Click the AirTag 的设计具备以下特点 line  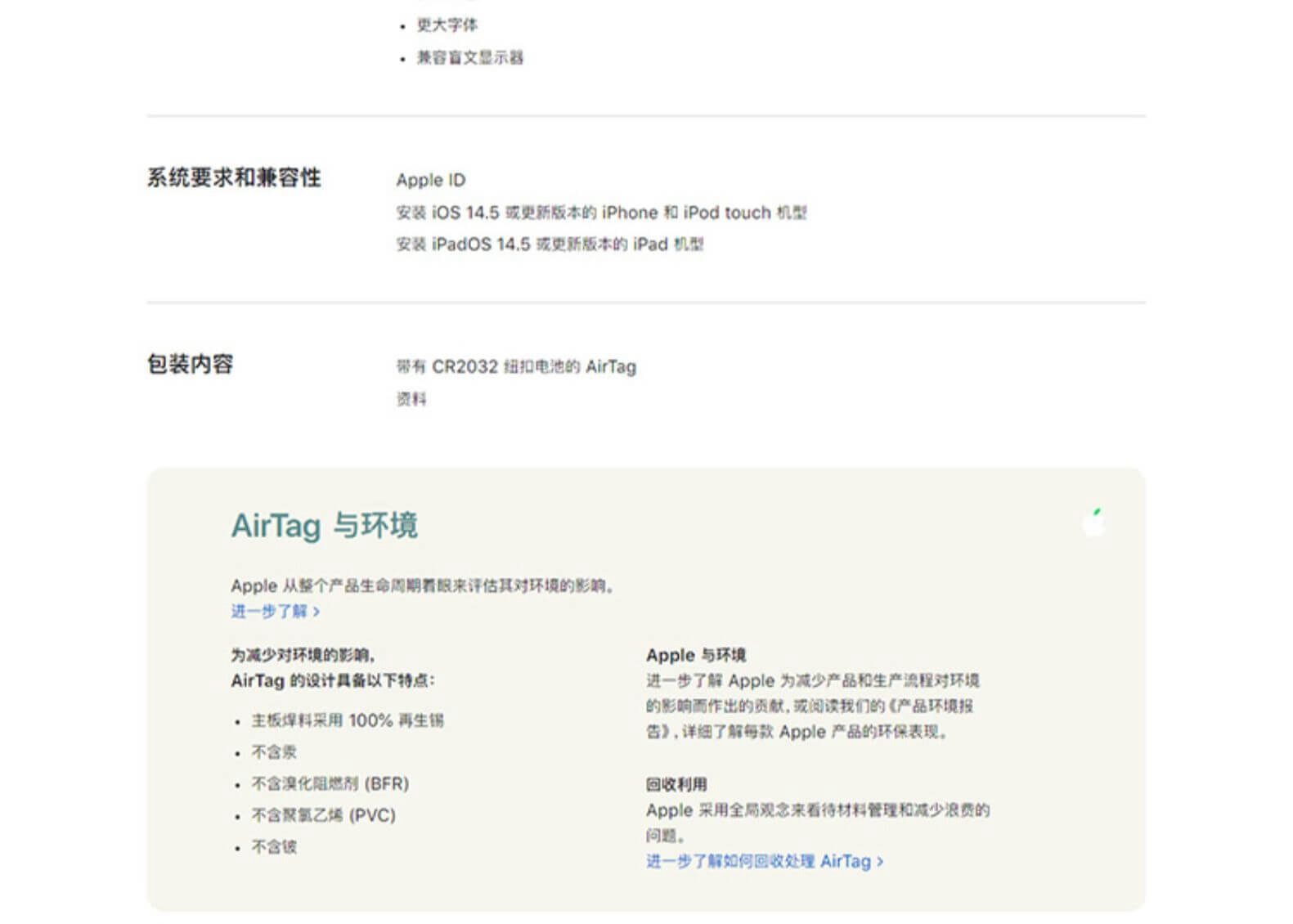(333, 680)
